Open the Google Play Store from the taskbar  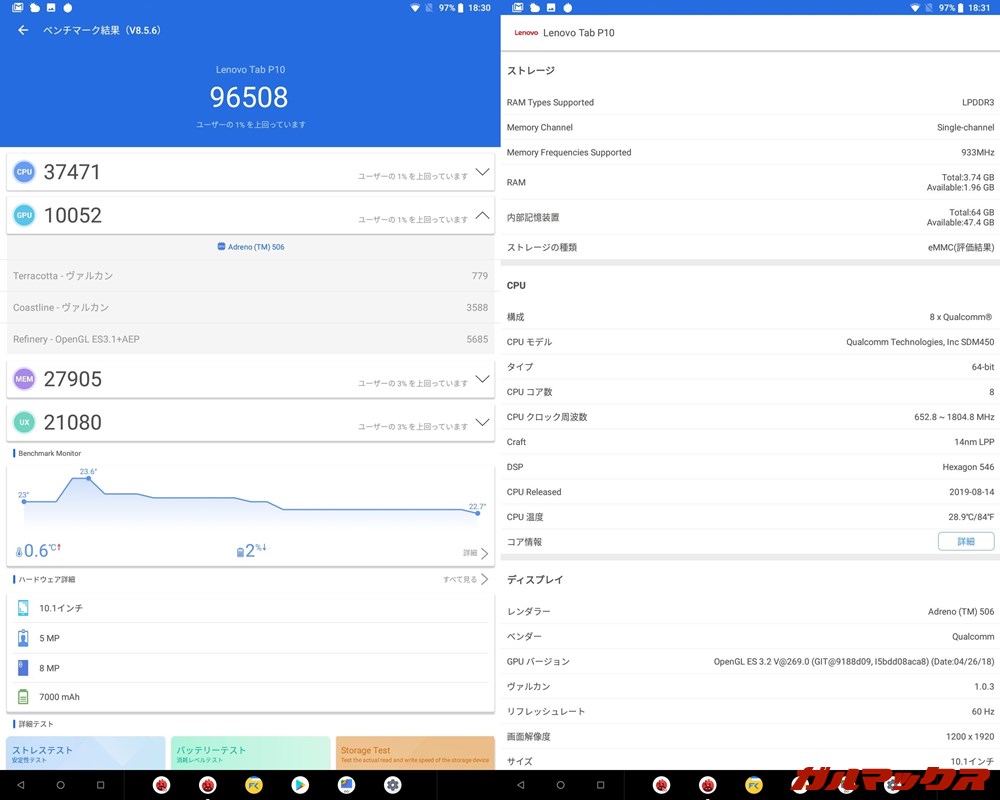pyautogui.click(x=300, y=785)
